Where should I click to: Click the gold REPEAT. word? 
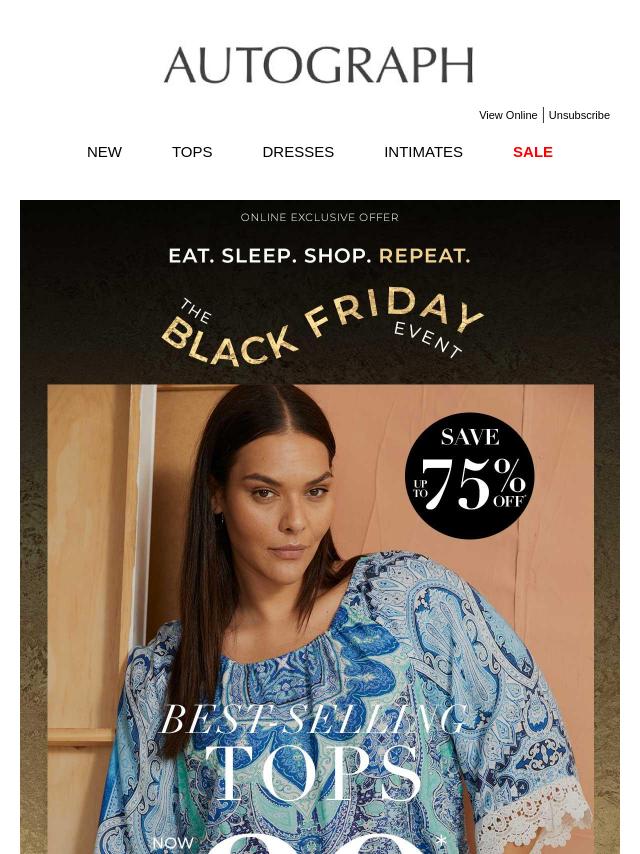click(x=425, y=256)
